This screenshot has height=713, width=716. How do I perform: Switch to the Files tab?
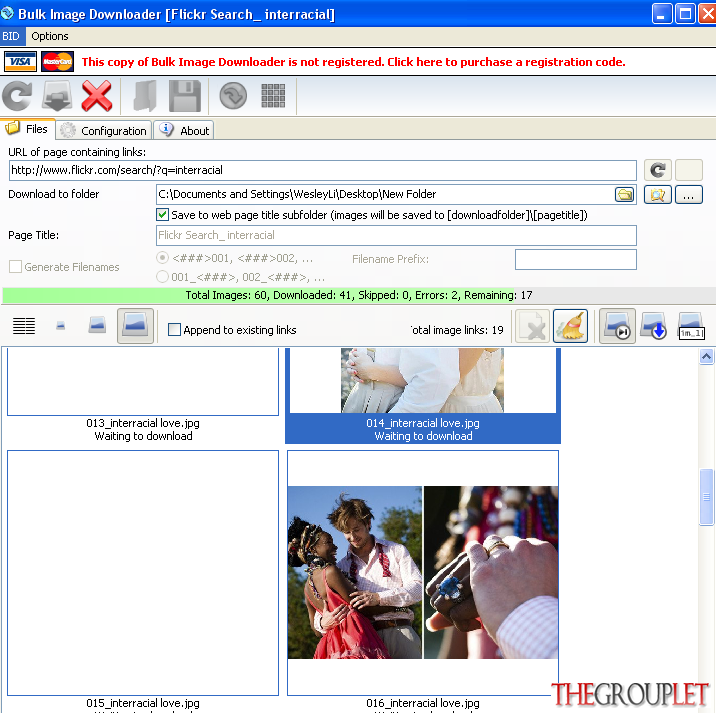28,129
